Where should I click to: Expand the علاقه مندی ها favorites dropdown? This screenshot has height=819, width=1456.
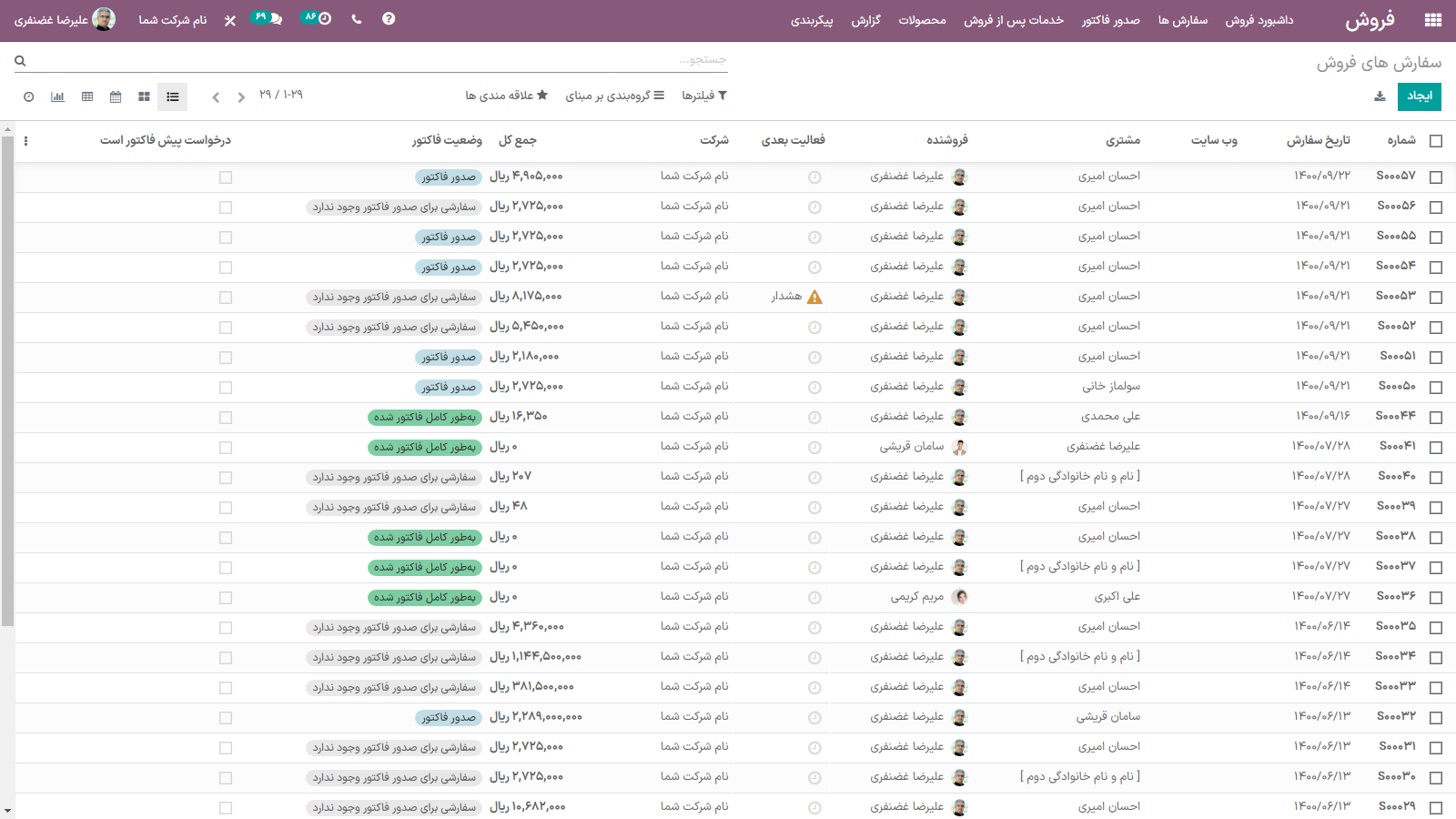coord(507,96)
